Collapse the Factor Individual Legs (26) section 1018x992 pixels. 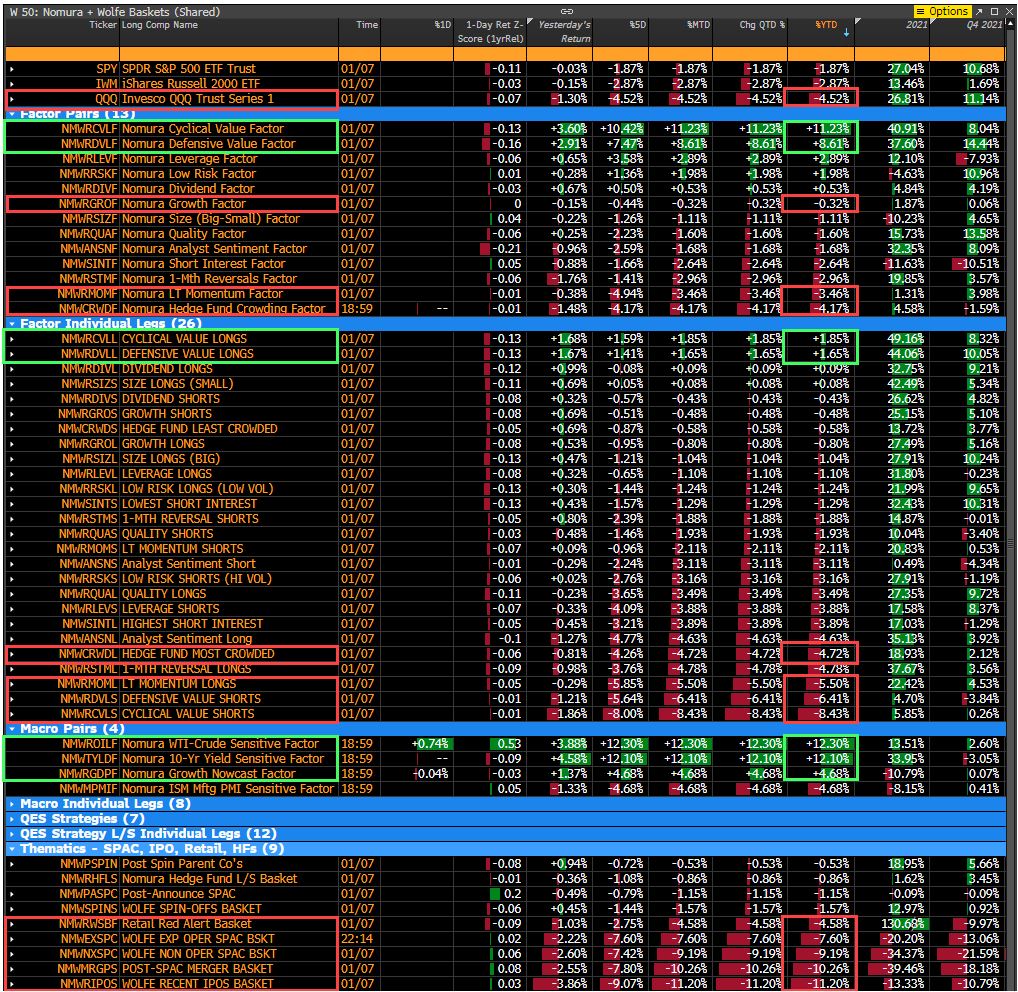pyautogui.click(x=12, y=324)
